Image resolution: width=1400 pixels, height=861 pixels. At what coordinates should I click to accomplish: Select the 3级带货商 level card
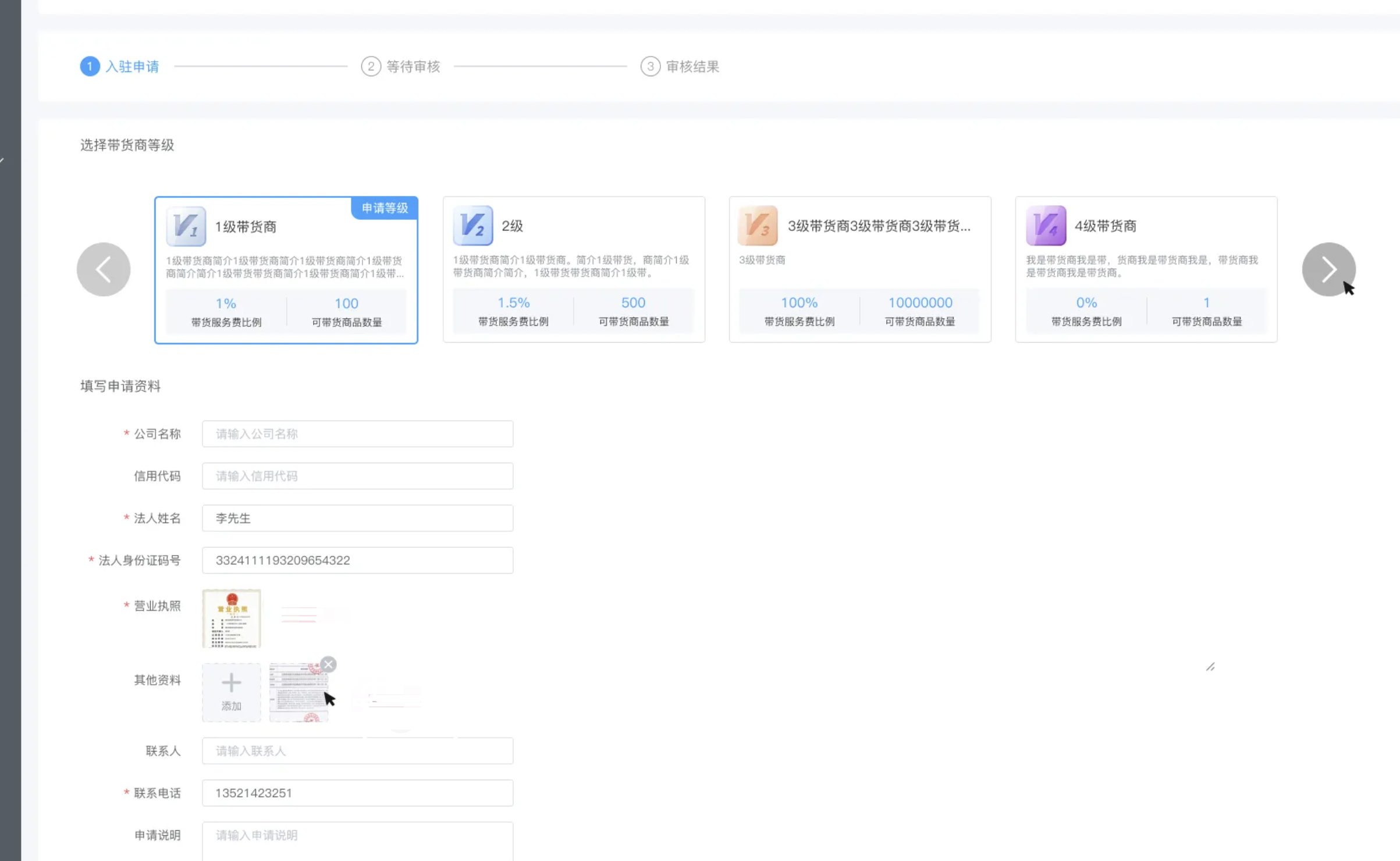pyautogui.click(x=859, y=269)
